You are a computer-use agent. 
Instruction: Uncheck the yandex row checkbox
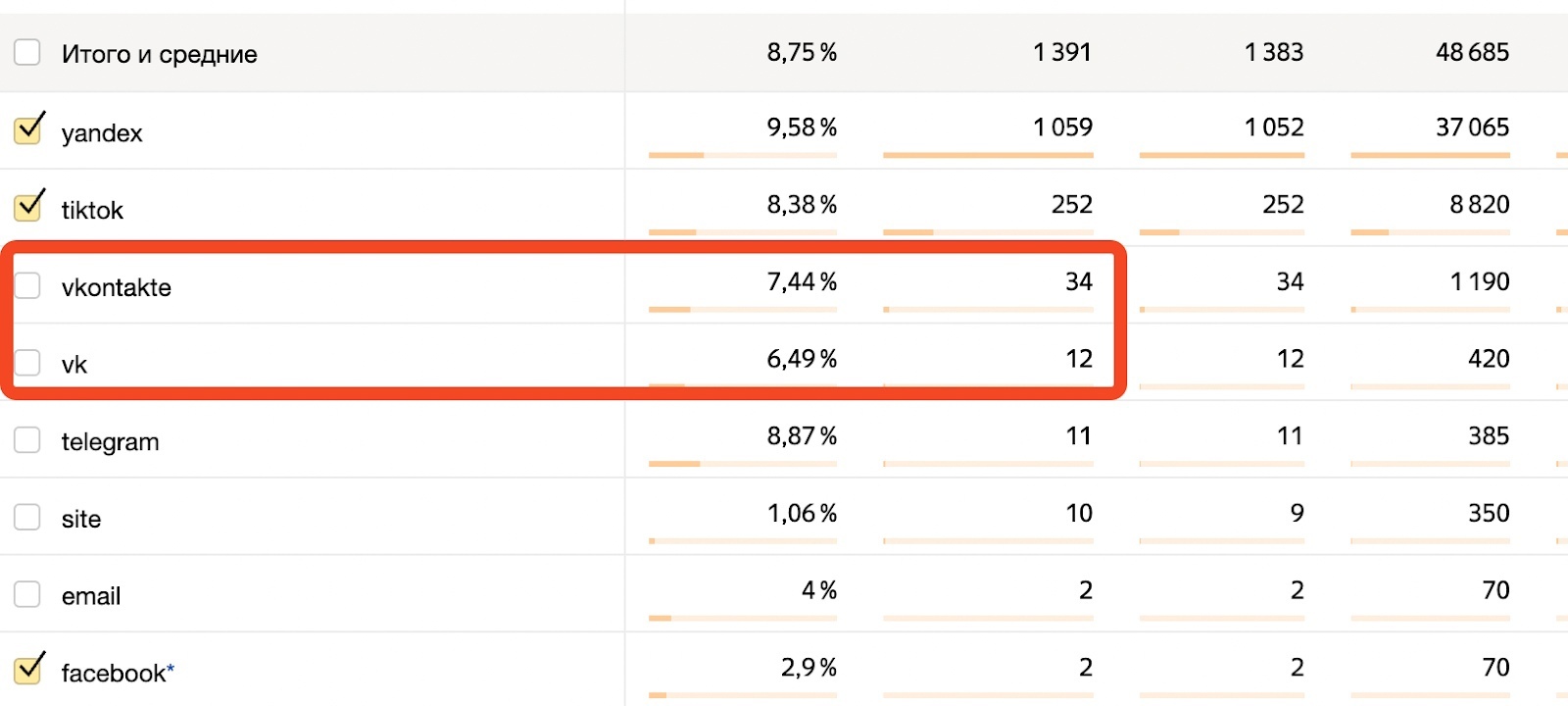pyautogui.click(x=28, y=130)
